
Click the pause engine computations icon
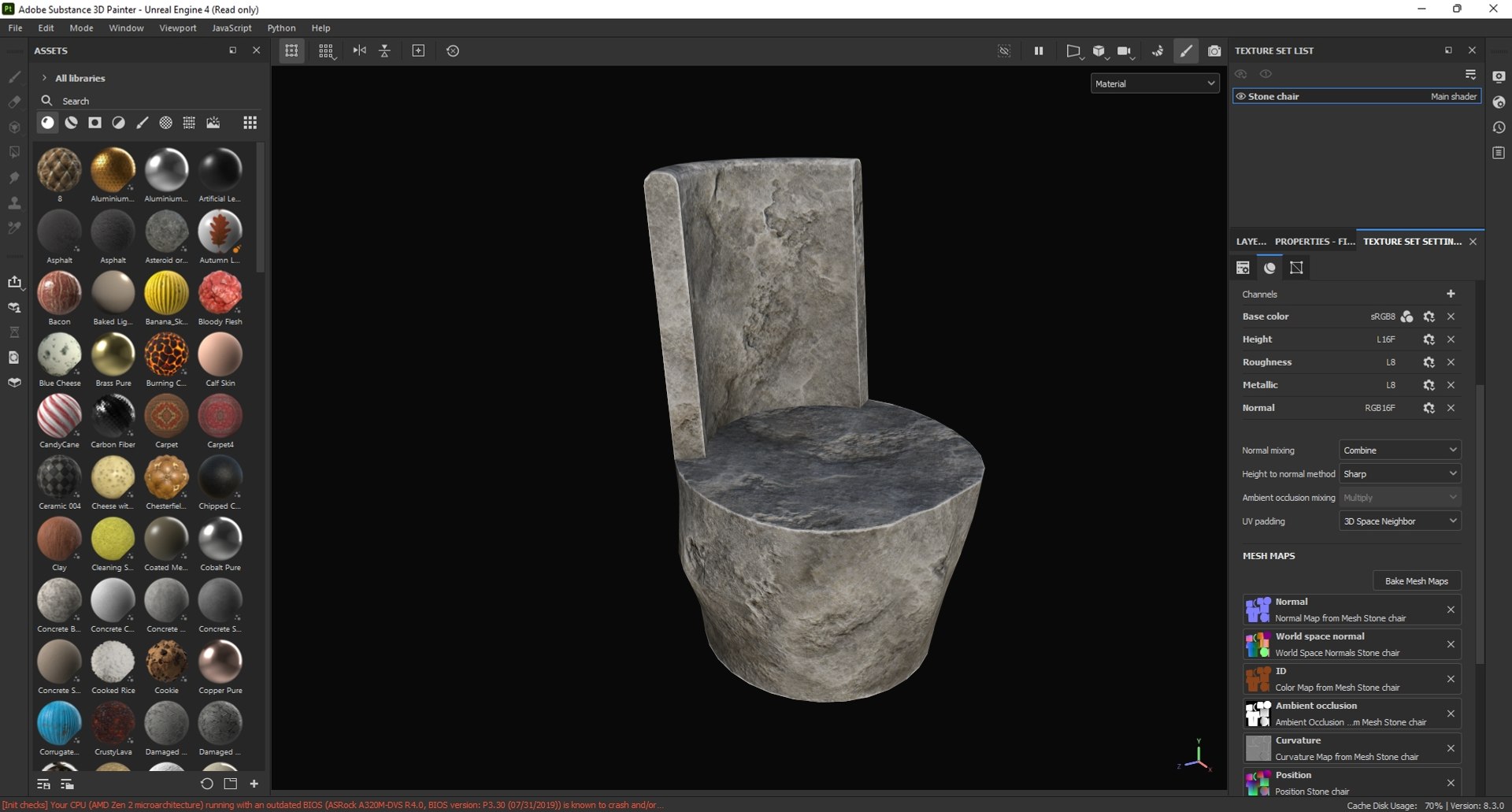tap(1038, 50)
